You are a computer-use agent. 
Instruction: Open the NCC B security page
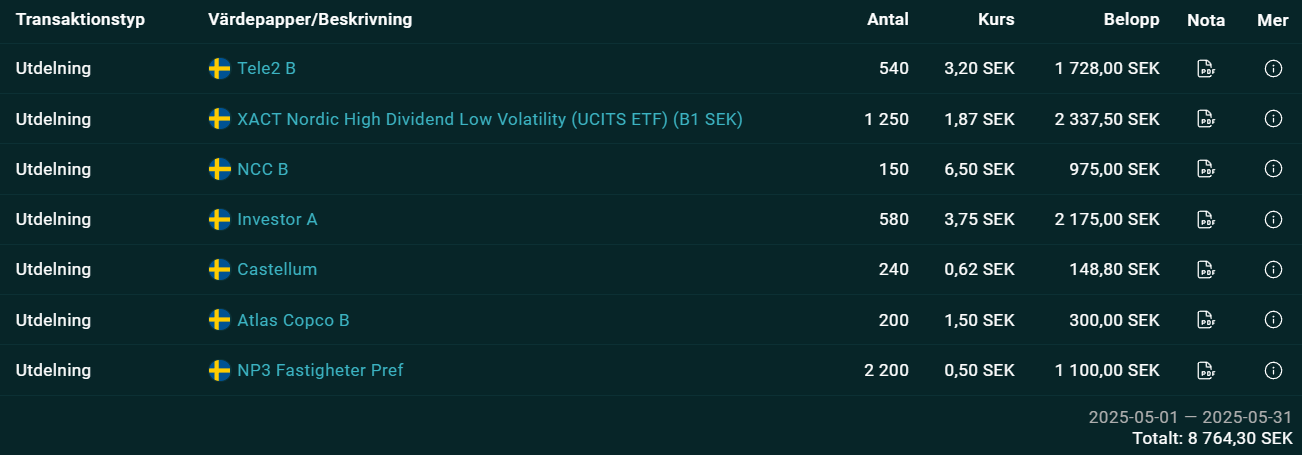point(263,169)
